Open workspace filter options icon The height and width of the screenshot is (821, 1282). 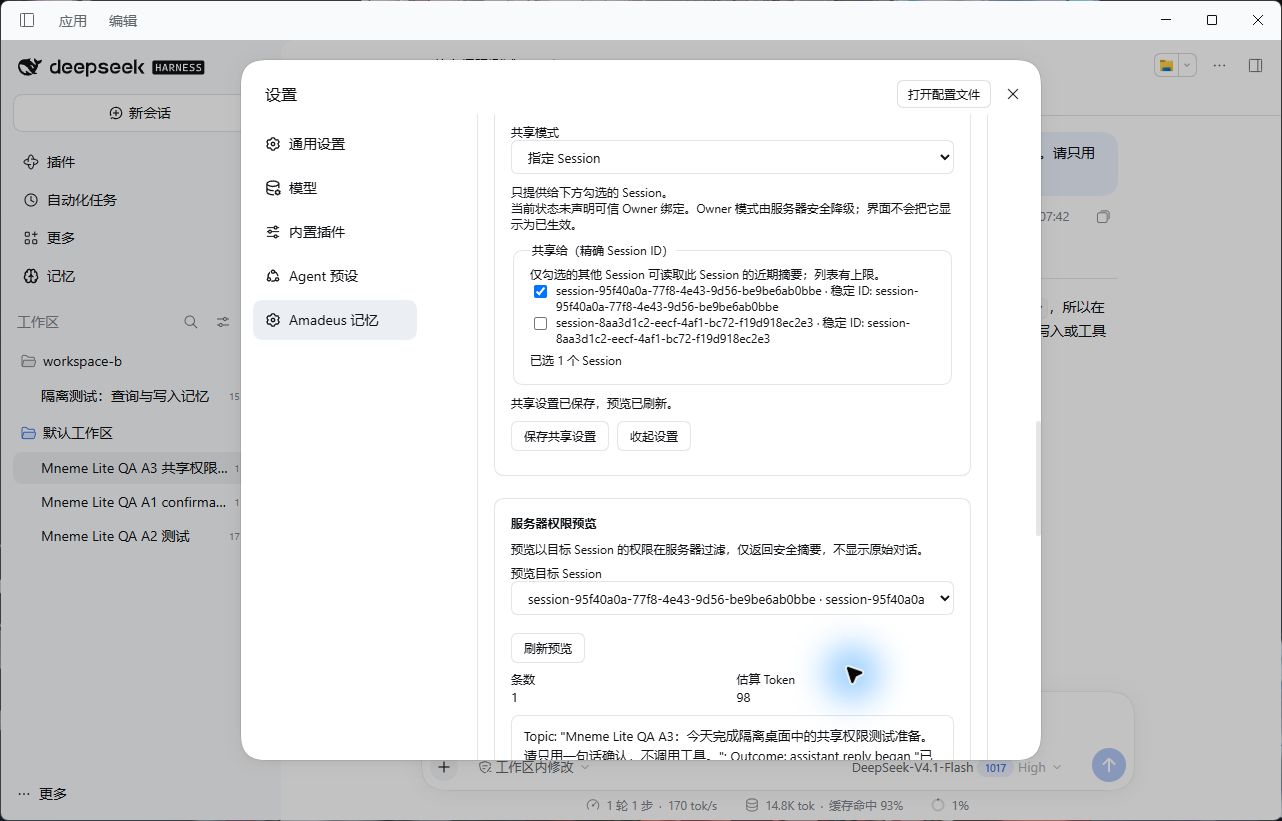tap(223, 322)
